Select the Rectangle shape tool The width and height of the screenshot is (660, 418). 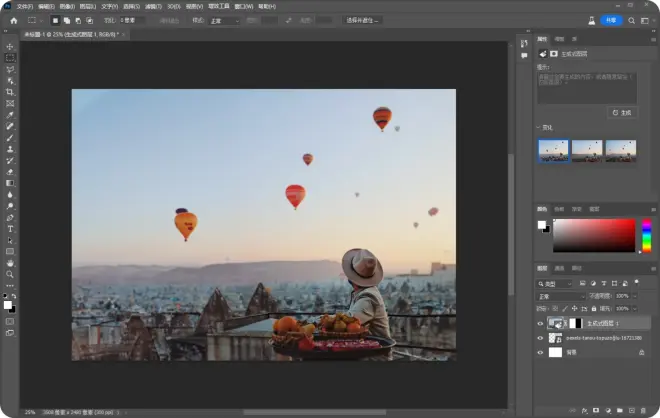point(10,251)
